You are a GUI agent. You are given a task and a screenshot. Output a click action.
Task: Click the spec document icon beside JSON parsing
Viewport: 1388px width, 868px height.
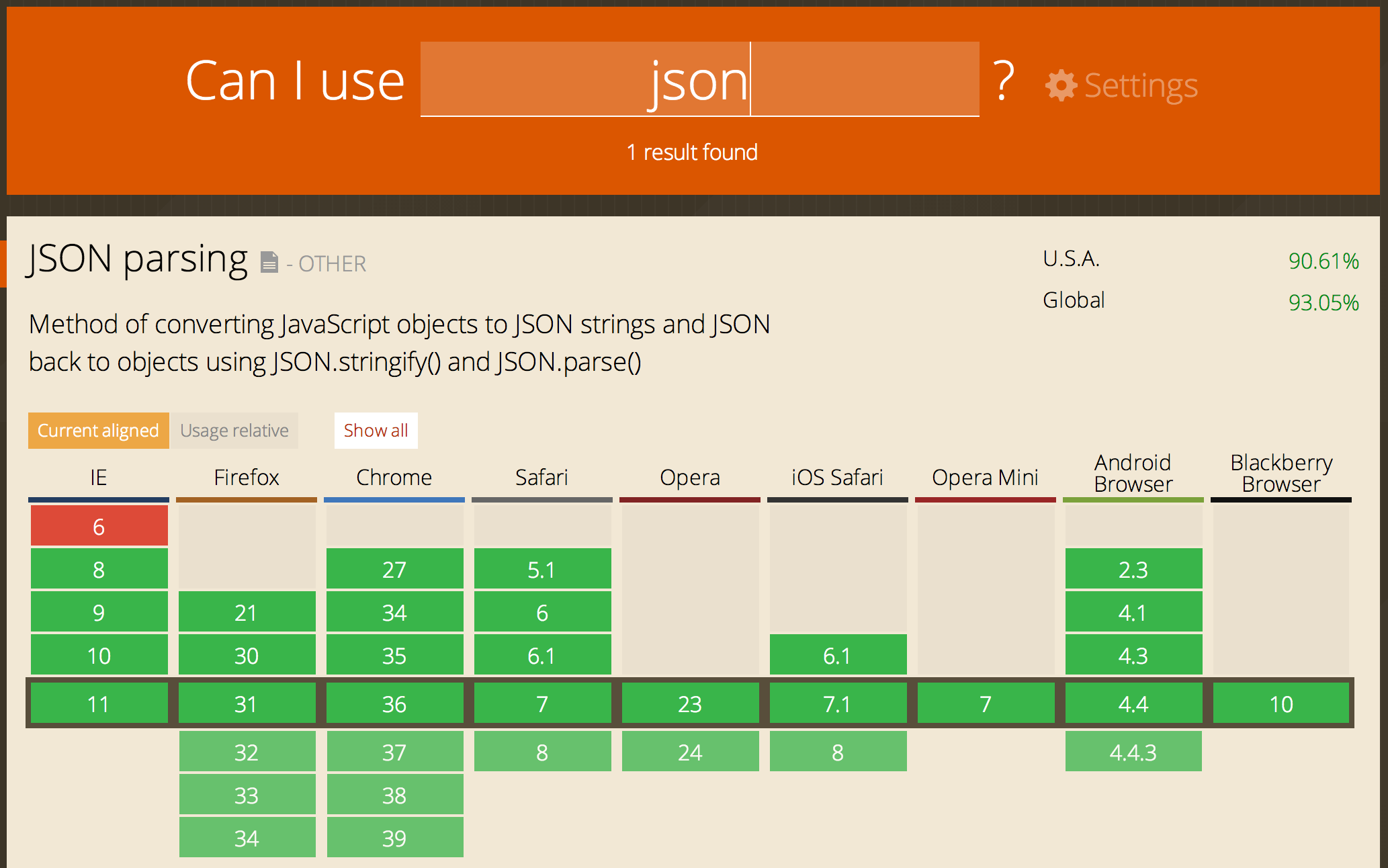[x=269, y=262]
